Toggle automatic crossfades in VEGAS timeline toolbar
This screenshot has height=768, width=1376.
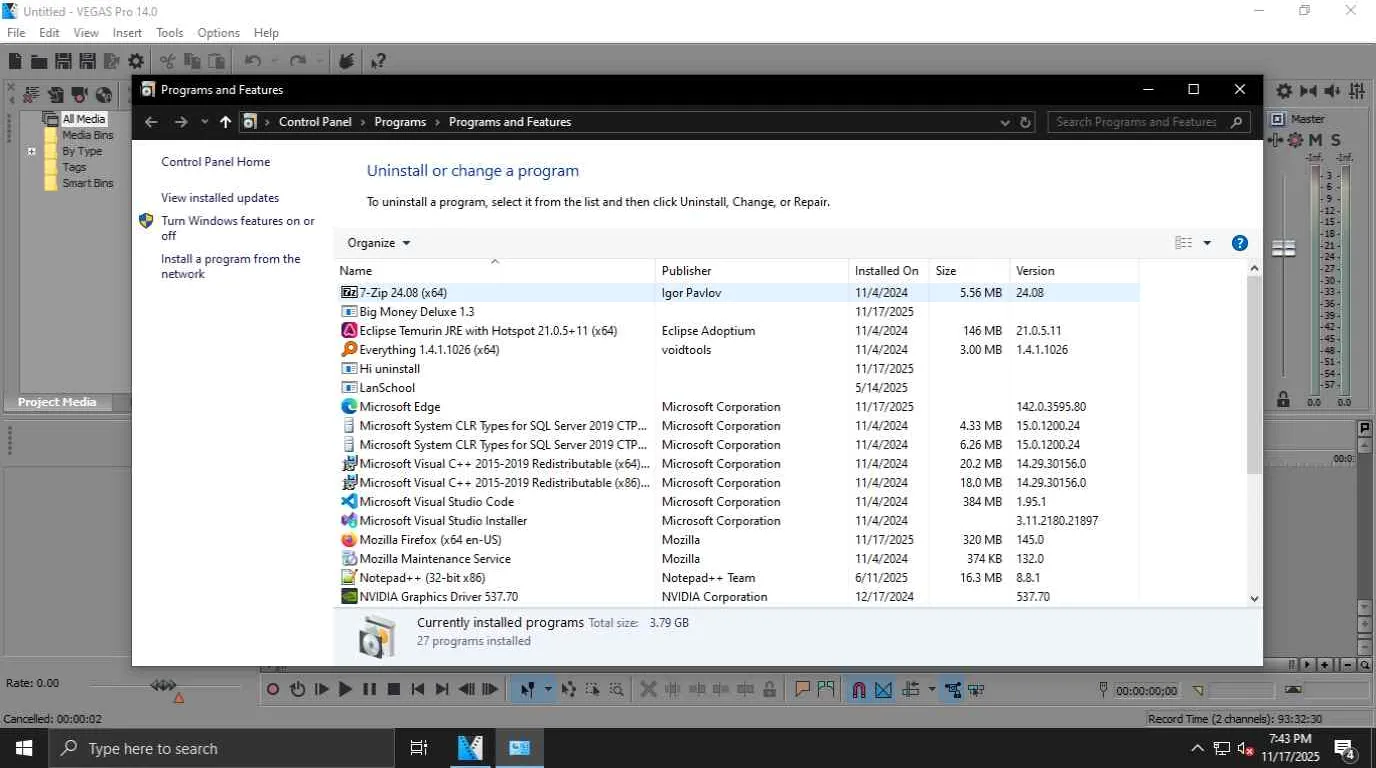tap(884, 689)
